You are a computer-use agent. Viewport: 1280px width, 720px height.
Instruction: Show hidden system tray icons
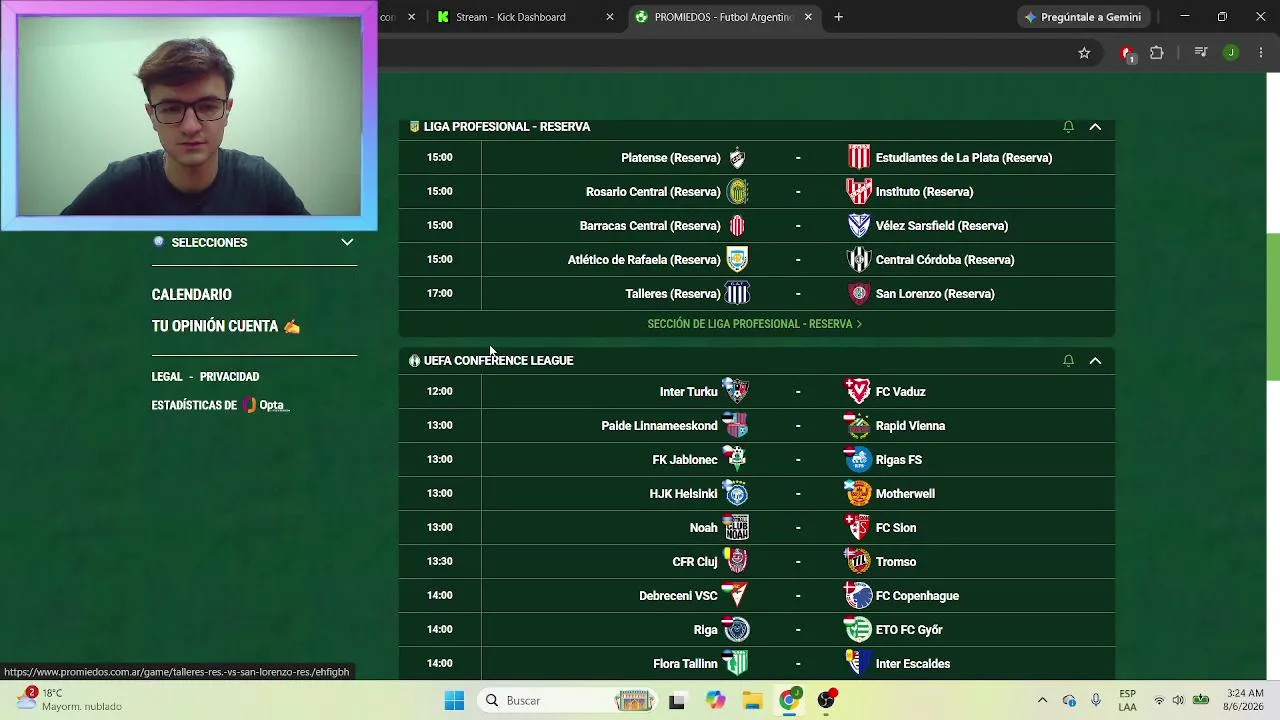pos(1042,701)
